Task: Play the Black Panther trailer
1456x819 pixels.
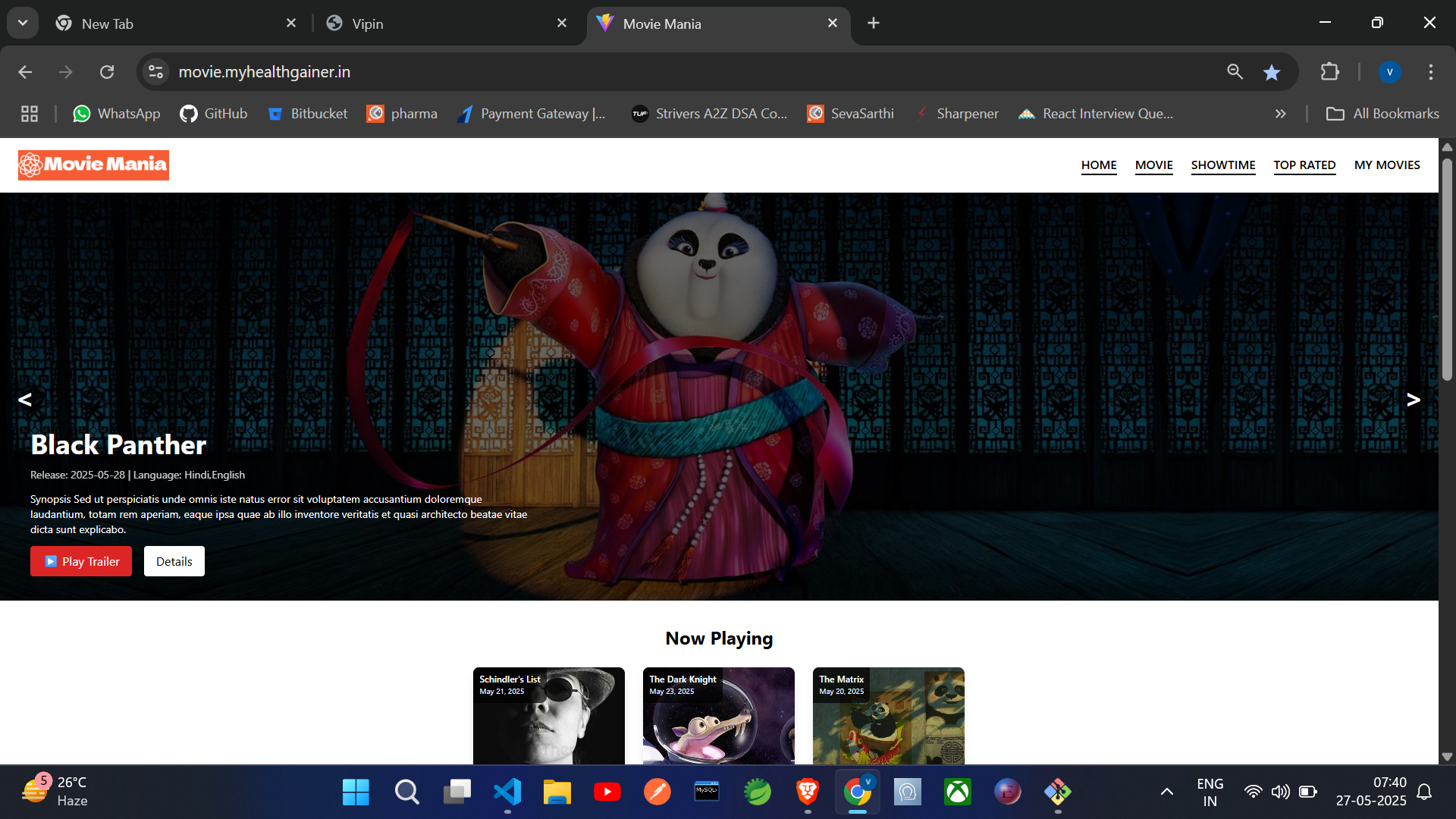Action: pos(81,561)
